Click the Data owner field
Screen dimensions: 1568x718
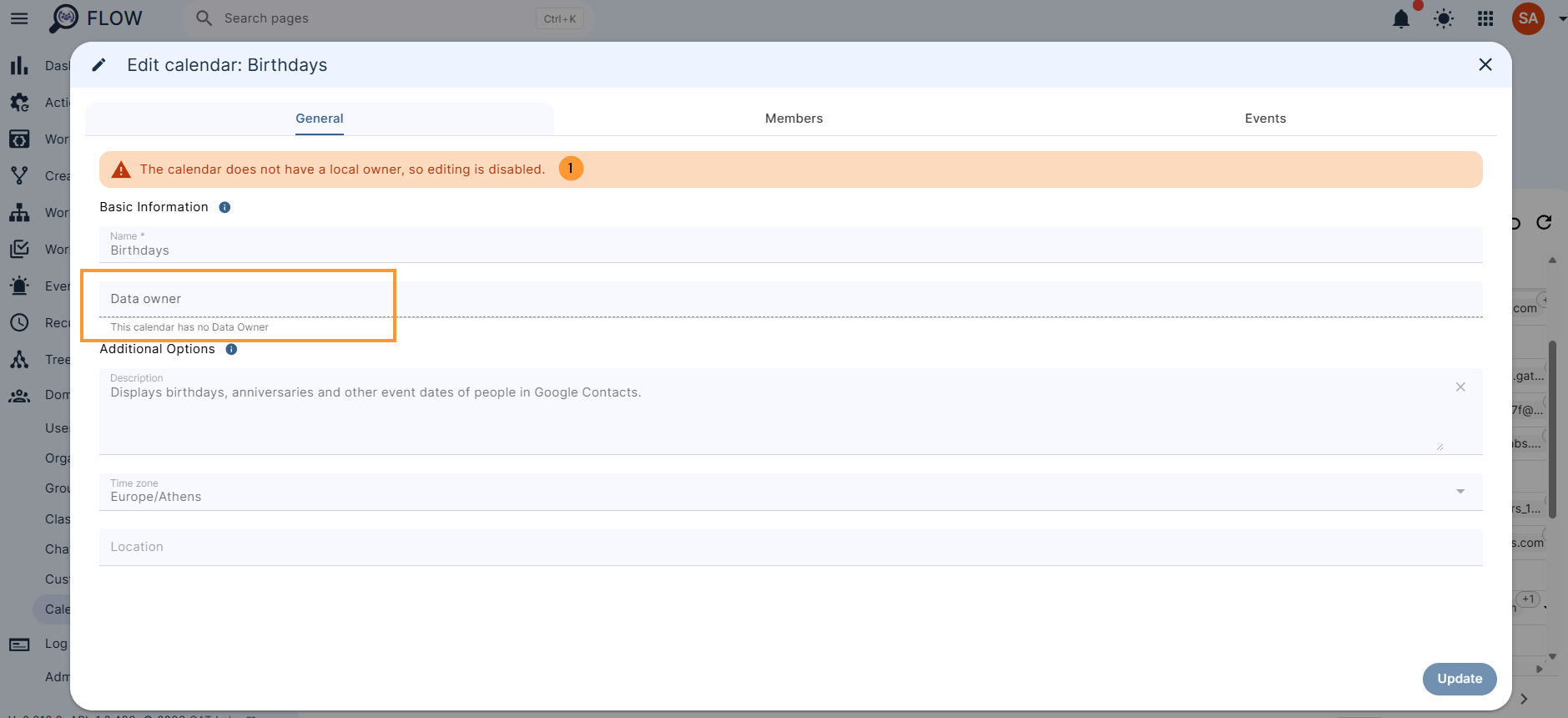(x=790, y=299)
